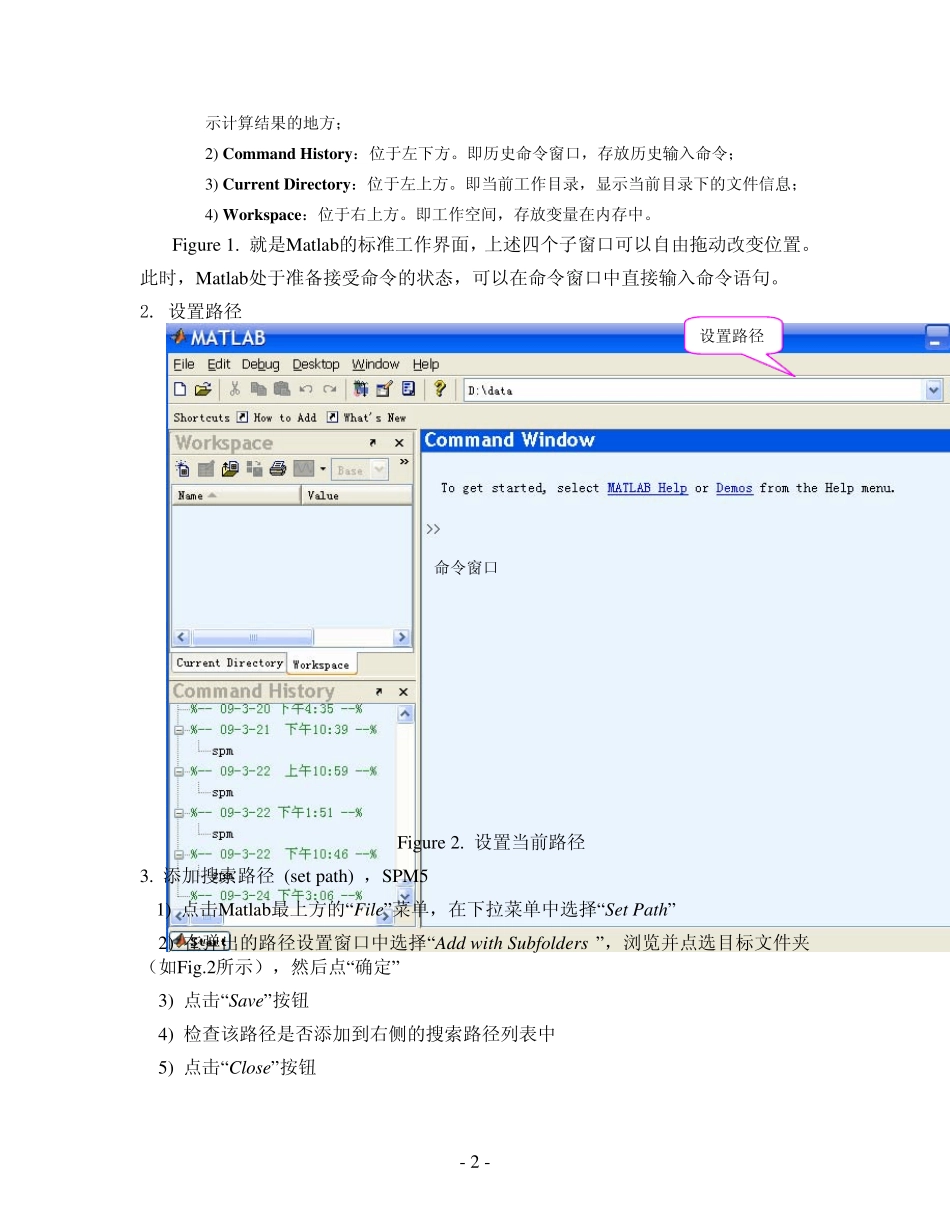Click the New M-file toolbar icon
Screen dimensions: 950x1230
click(x=180, y=389)
